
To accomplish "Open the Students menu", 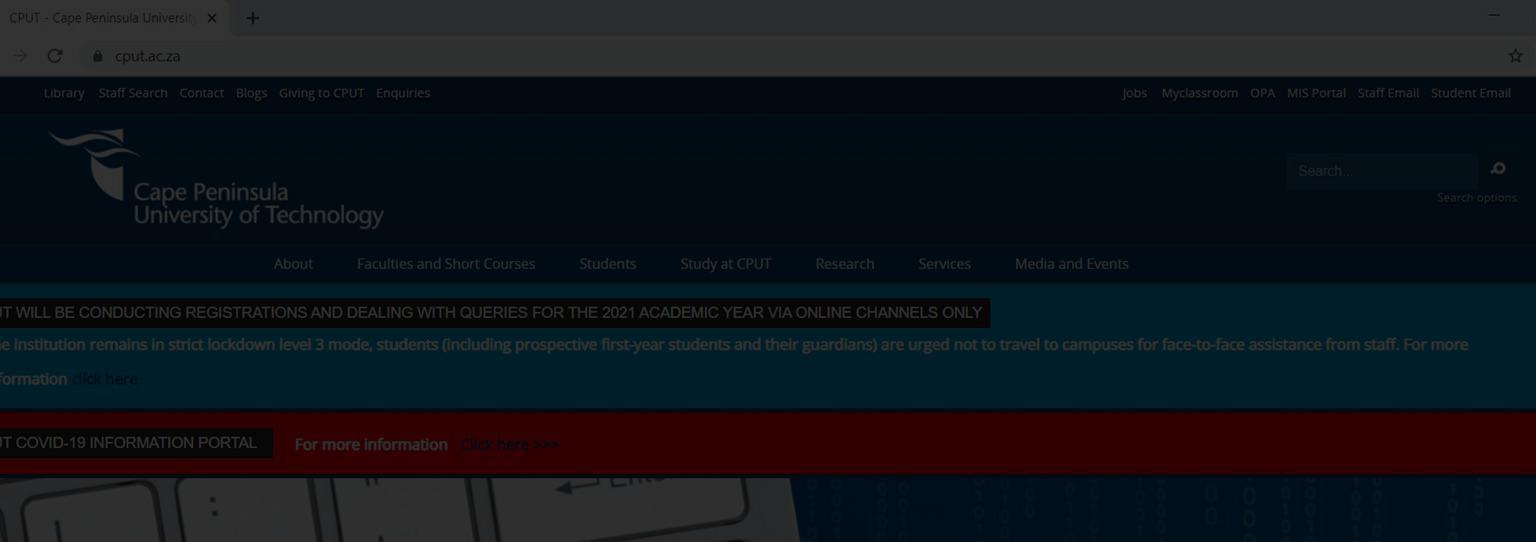I will [607, 264].
